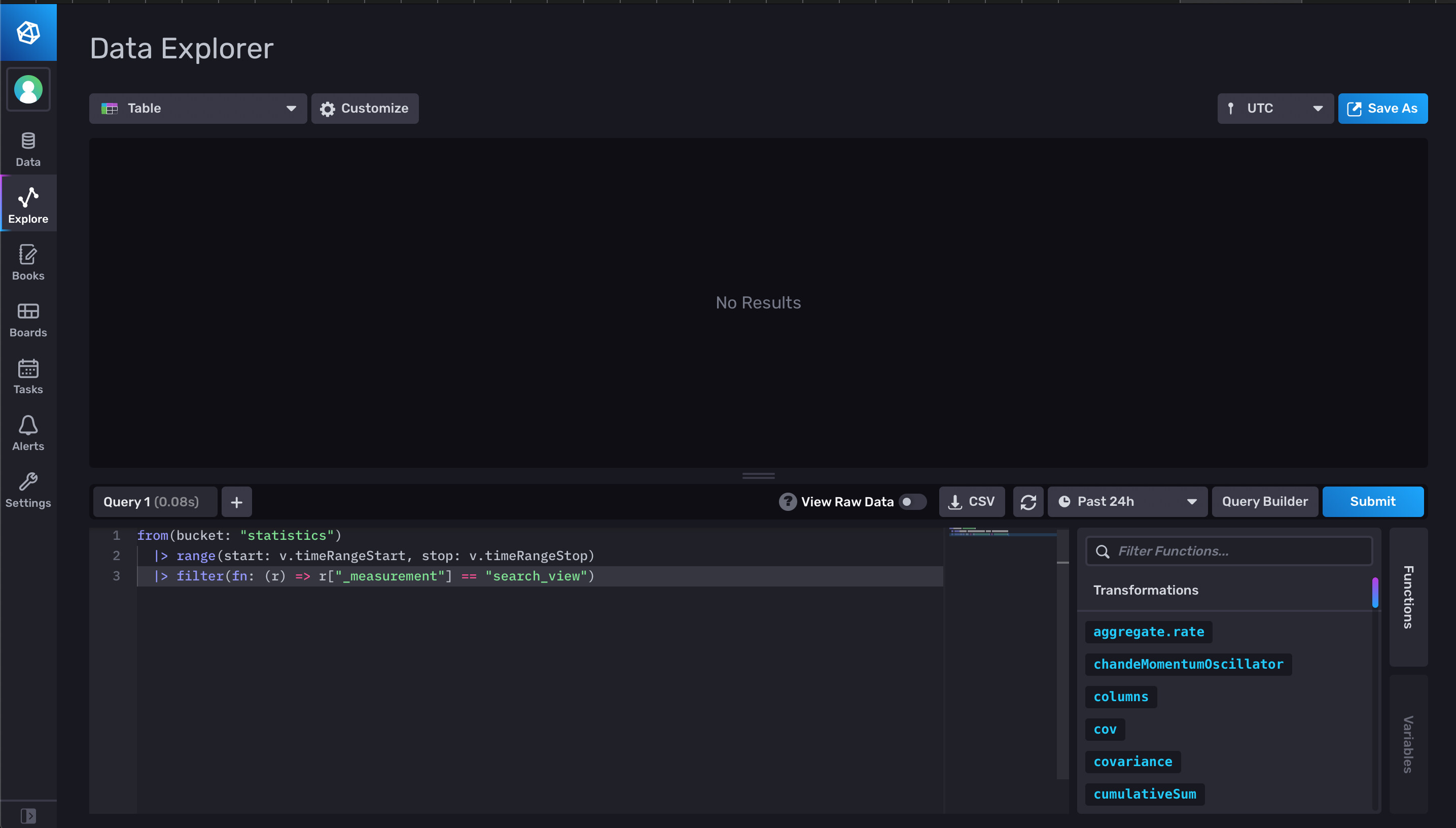
Task: Open the Alerts section
Action: (28, 432)
